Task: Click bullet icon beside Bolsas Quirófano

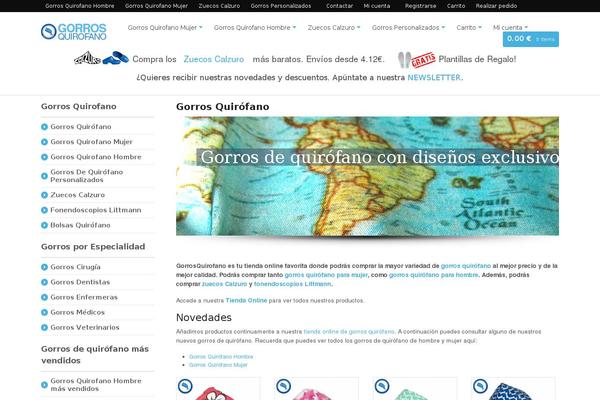Action: [x=44, y=225]
